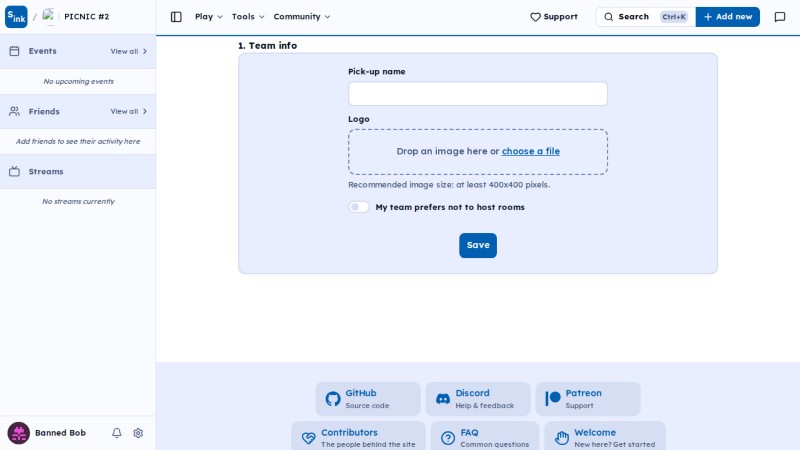
Task: Click the Support heart icon
Action: [x=535, y=17]
